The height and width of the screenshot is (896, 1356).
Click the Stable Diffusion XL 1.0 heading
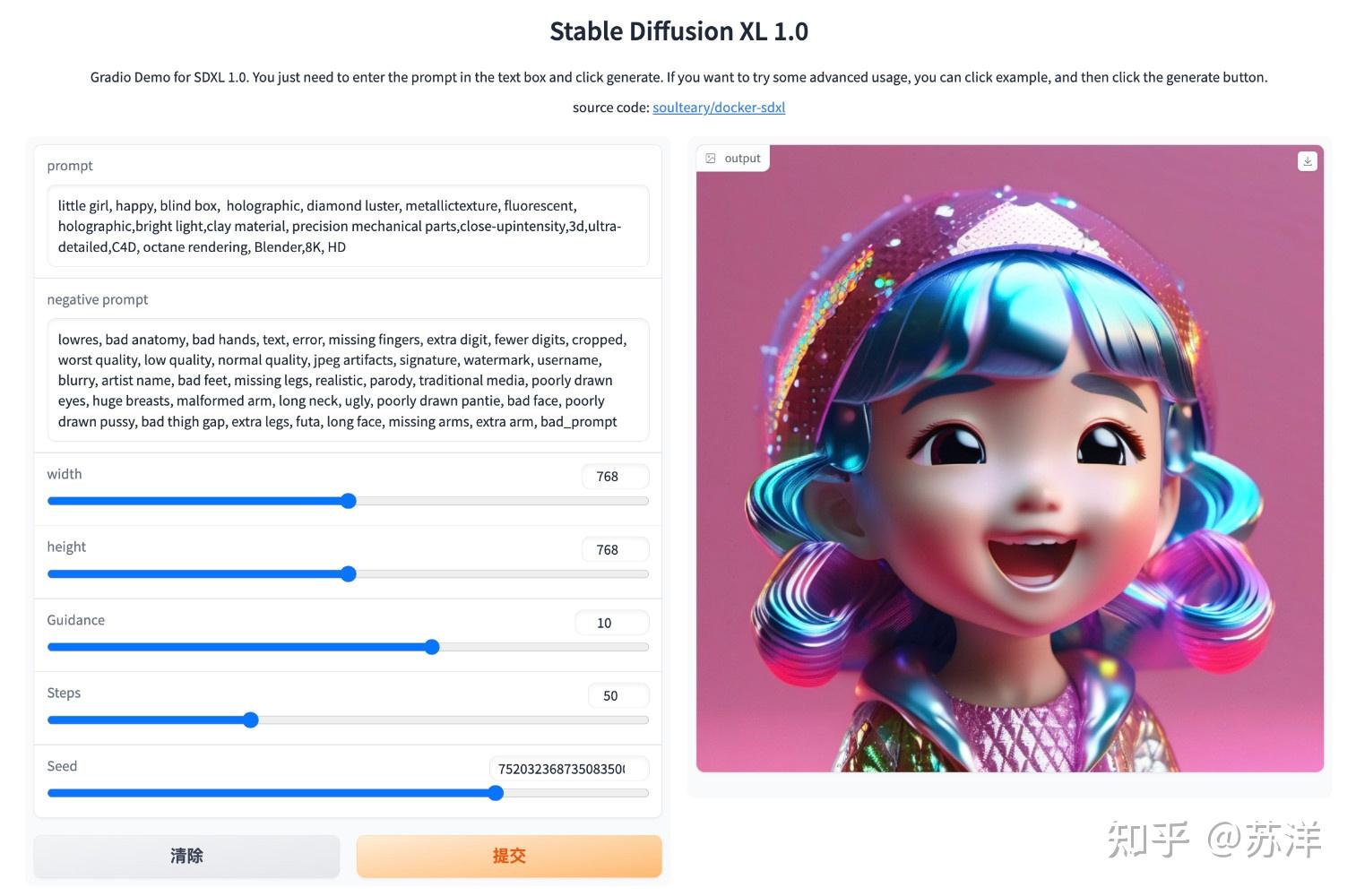(678, 31)
